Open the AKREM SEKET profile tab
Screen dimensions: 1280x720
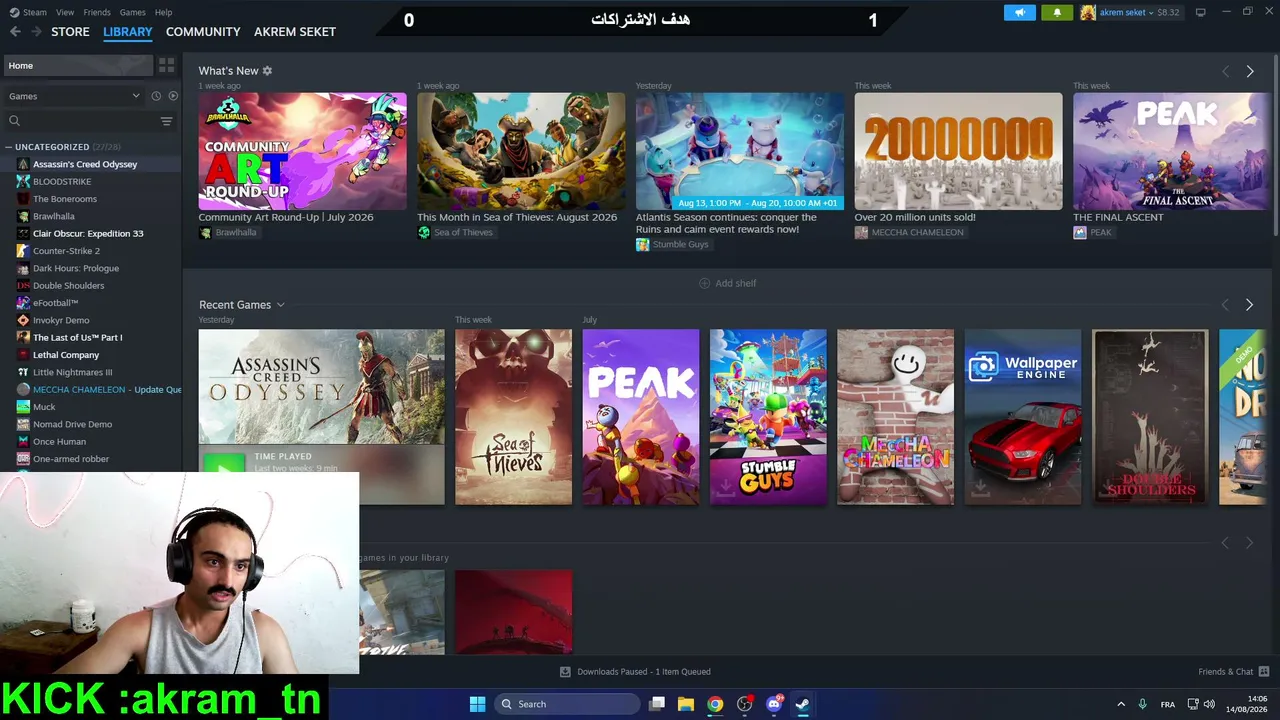[x=295, y=32]
